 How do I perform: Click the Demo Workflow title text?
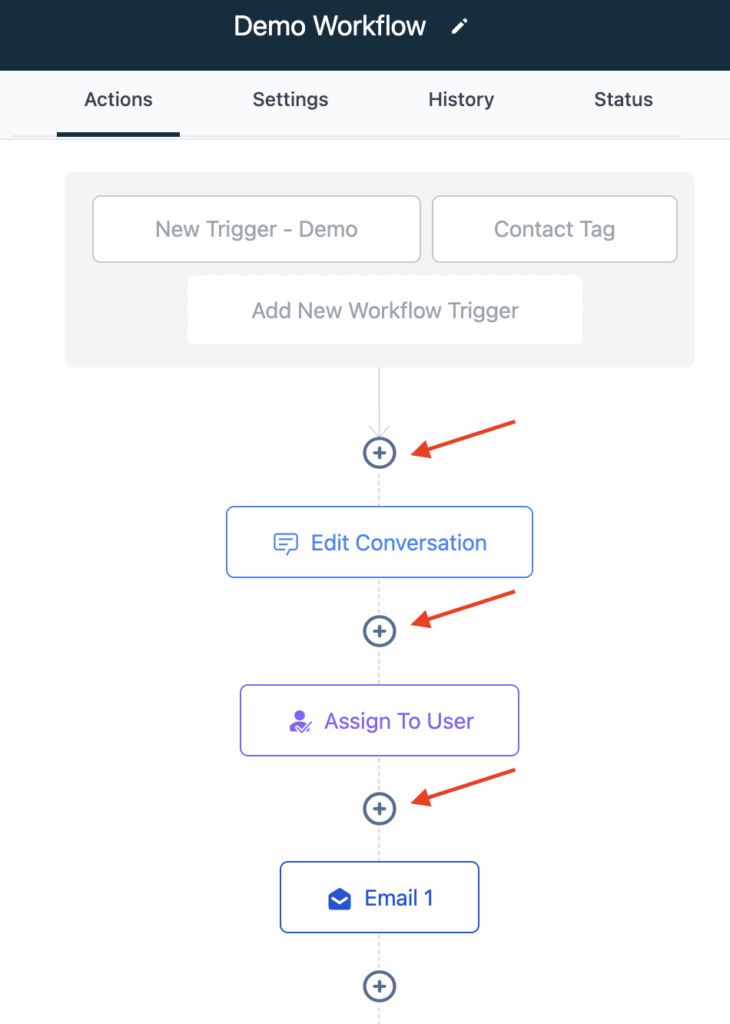click(x=330, y=27)
